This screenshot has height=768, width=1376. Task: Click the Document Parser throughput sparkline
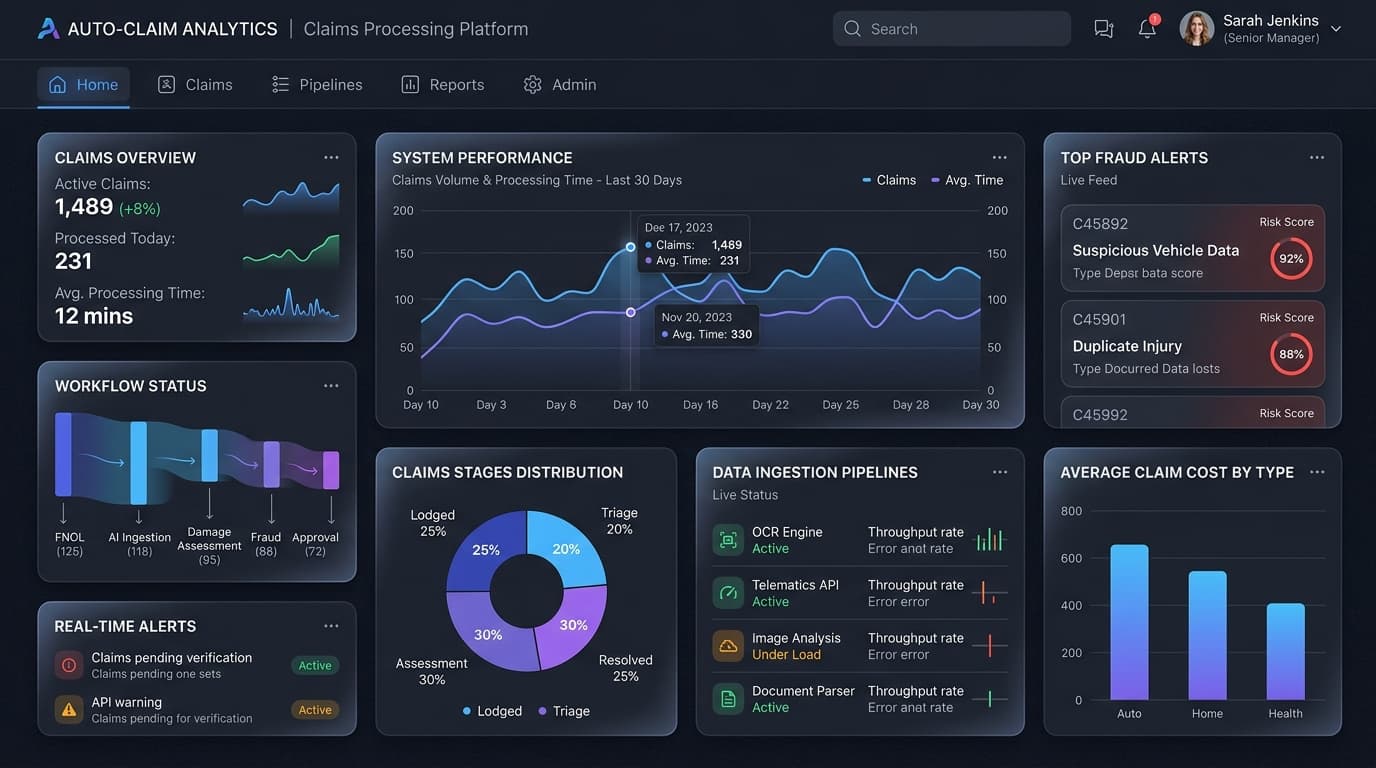tap(989, 699)
